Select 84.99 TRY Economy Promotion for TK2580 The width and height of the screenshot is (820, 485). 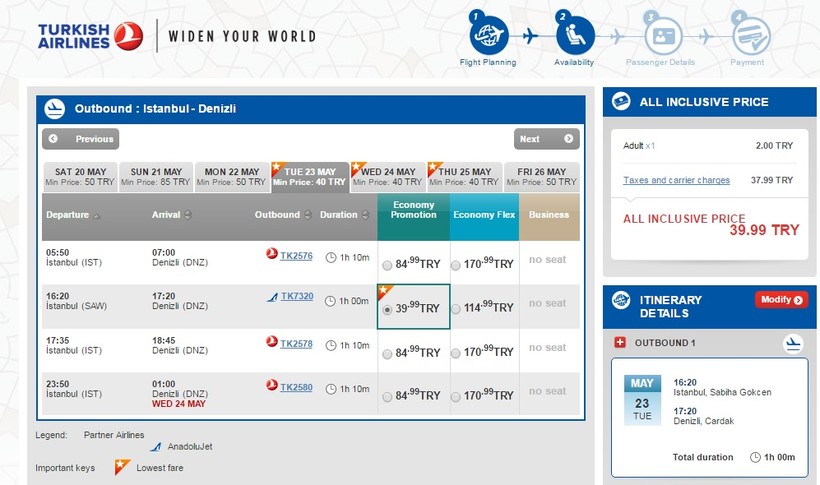[x=387, y=397]
